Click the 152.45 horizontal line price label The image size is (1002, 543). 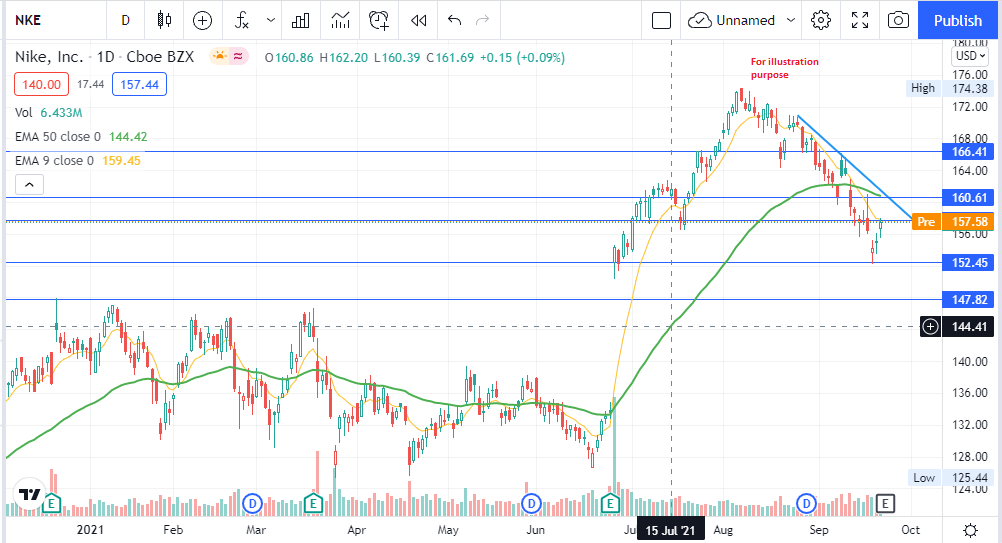click(x=969, y=263)
